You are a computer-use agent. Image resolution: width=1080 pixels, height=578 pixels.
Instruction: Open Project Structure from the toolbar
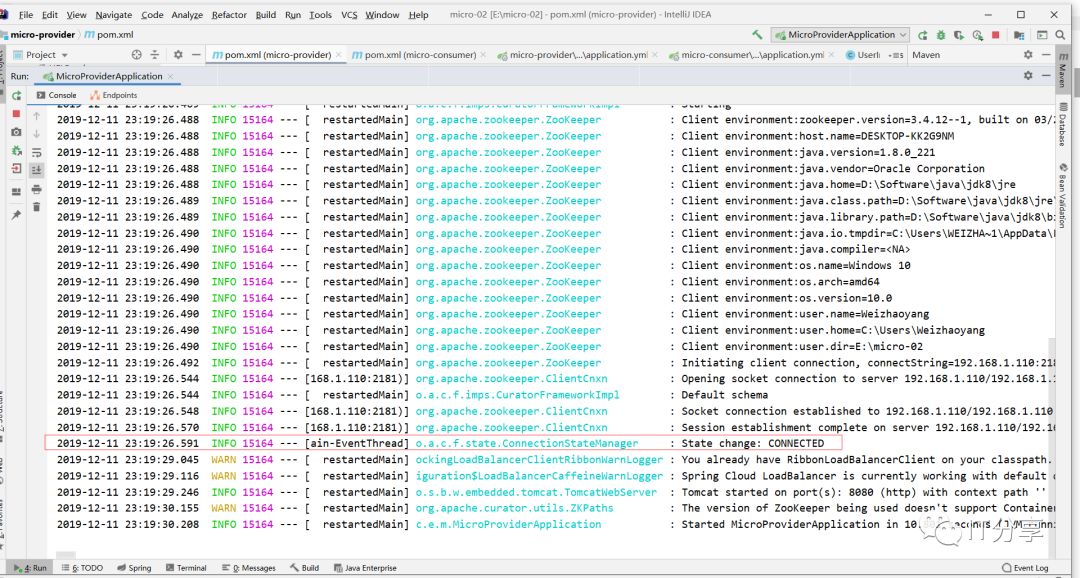pos(1019,34)
